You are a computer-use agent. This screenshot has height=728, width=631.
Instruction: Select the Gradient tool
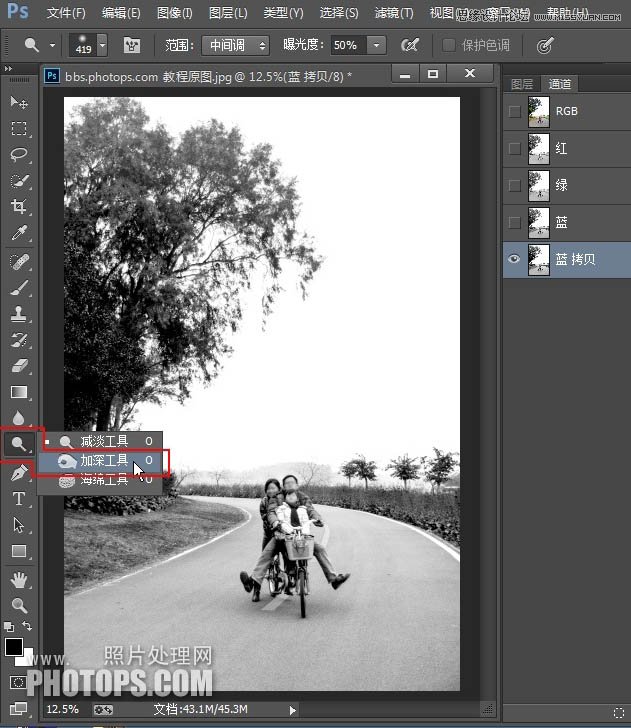19,392
